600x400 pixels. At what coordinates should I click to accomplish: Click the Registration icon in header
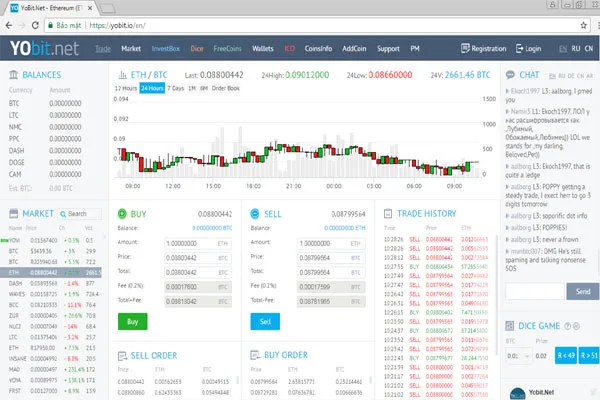(x=465, y=48)
